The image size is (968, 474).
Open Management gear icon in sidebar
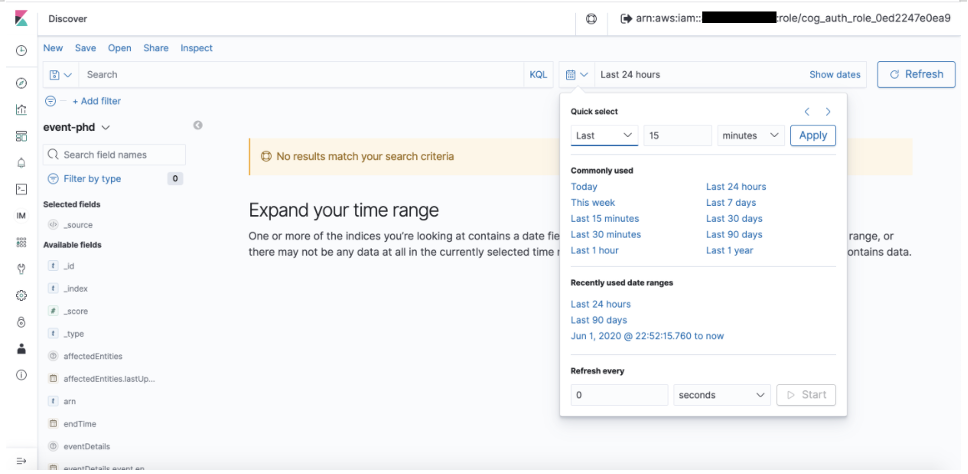tap(21, 296)
